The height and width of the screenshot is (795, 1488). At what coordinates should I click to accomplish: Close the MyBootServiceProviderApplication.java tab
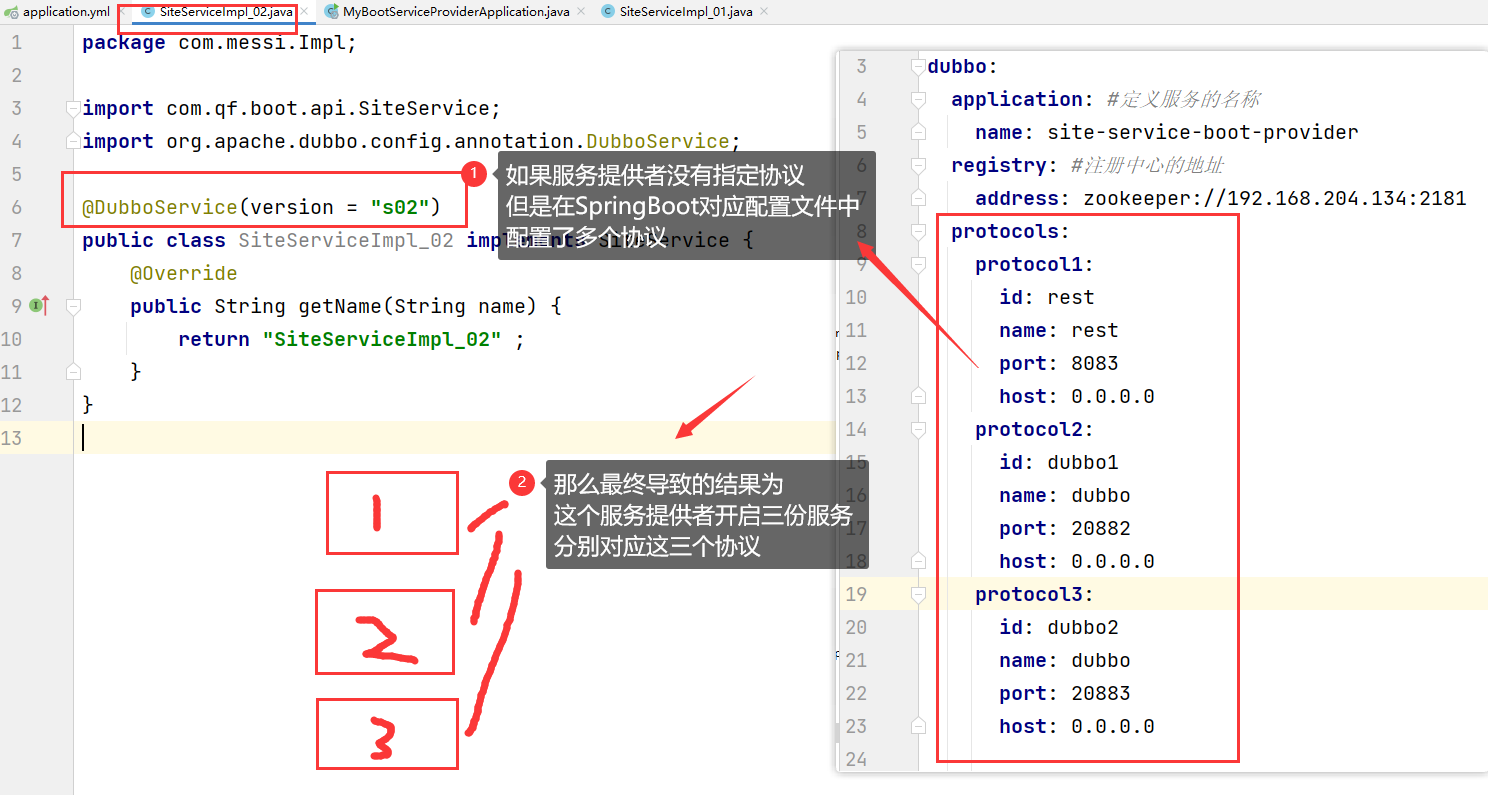point(581,12)
